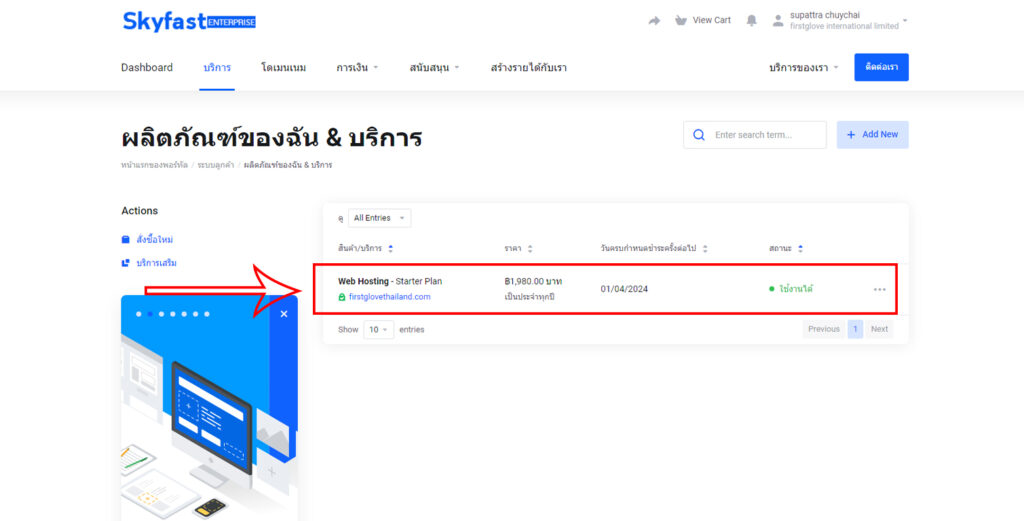Click the สั่งซื้อใหม่ action link

pos(155,240)
